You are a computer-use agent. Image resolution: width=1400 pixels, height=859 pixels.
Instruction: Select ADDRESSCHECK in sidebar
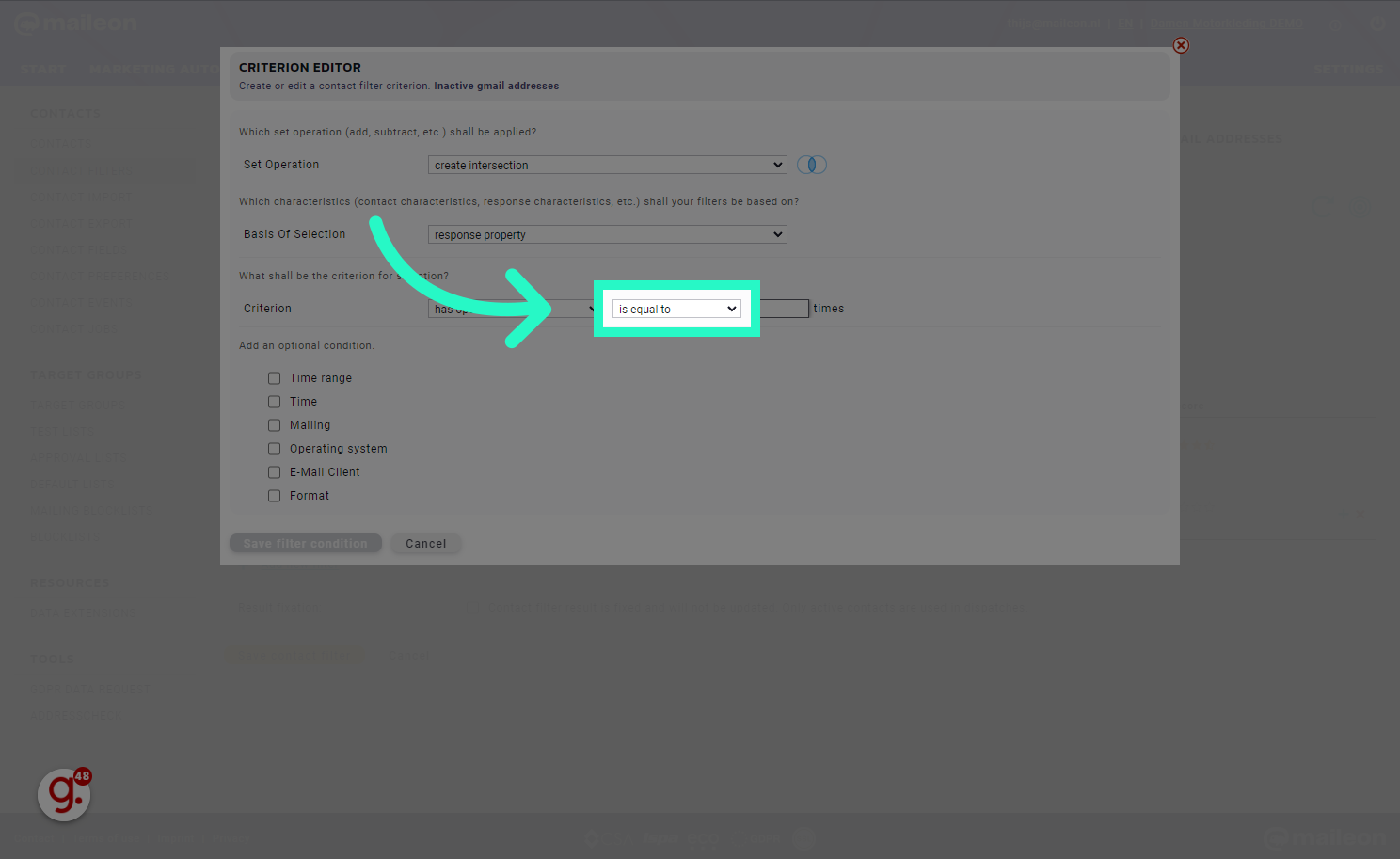coord(75,716)
